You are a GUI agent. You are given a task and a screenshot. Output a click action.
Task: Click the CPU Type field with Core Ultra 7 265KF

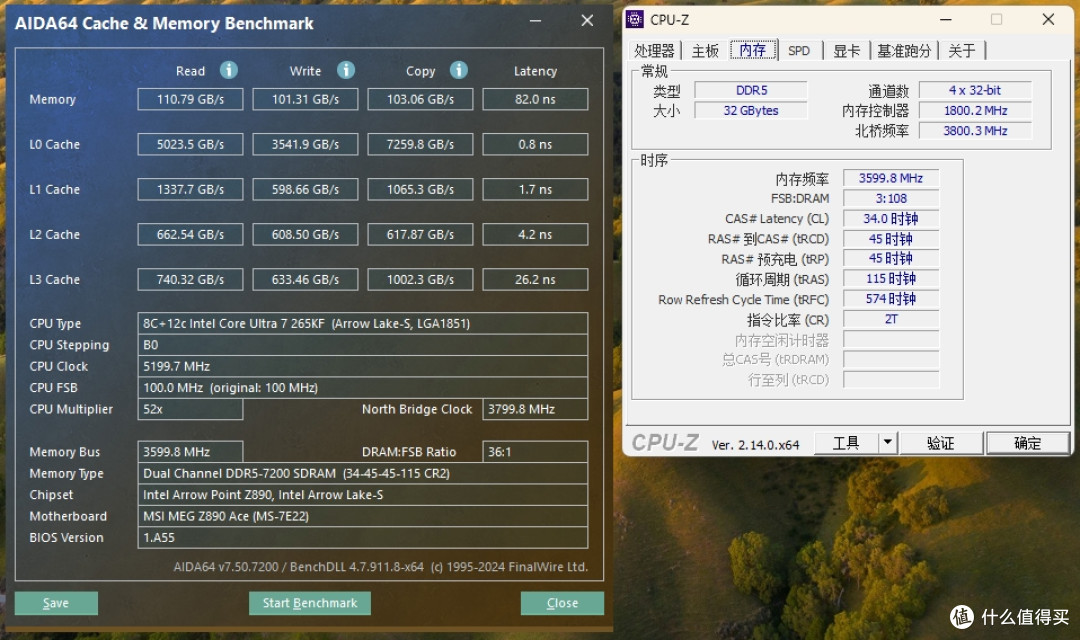tap(363, 323)
